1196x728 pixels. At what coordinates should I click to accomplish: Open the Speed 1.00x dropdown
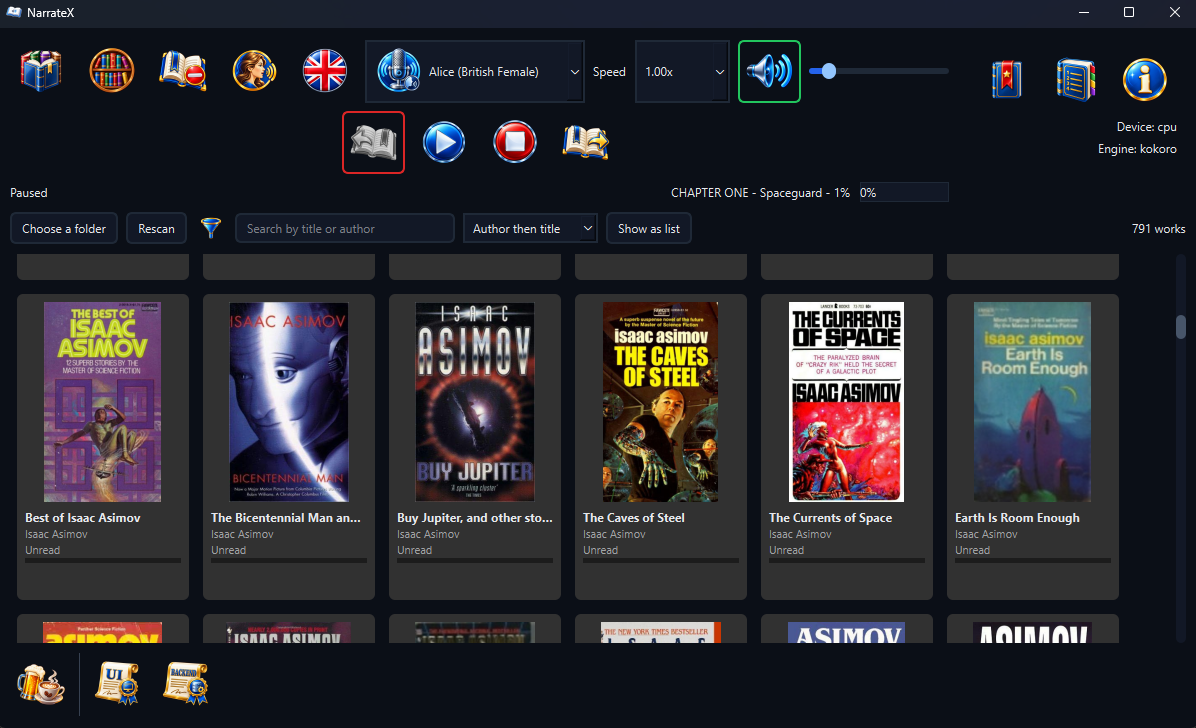[682, 72]
